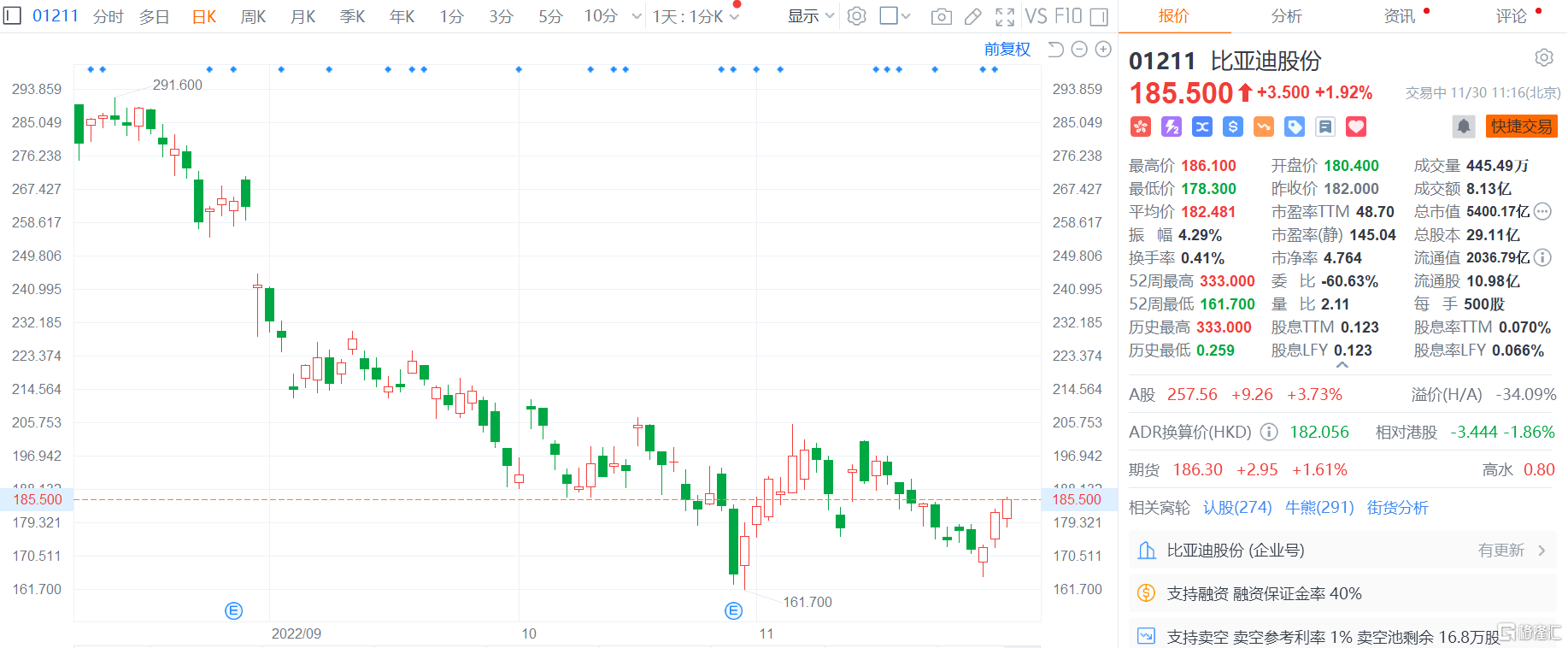
Task: Open the 评论 comments tab
Action: (x=1512, y=16)
